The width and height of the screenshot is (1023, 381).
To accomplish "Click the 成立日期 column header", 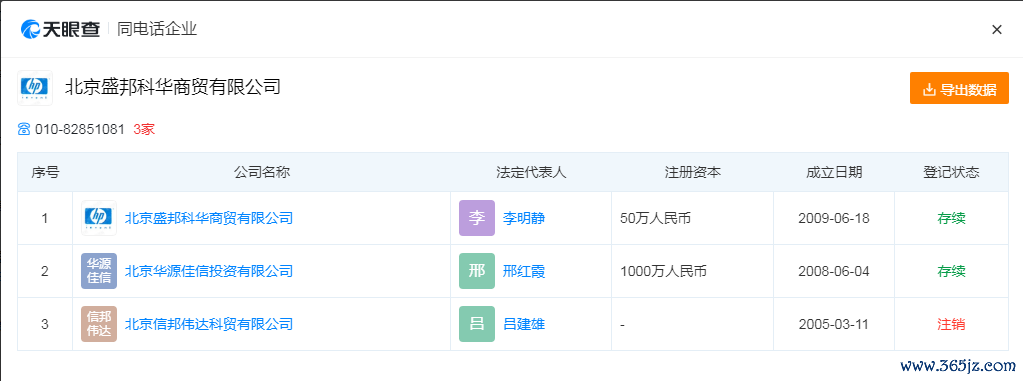I will 834,172.
